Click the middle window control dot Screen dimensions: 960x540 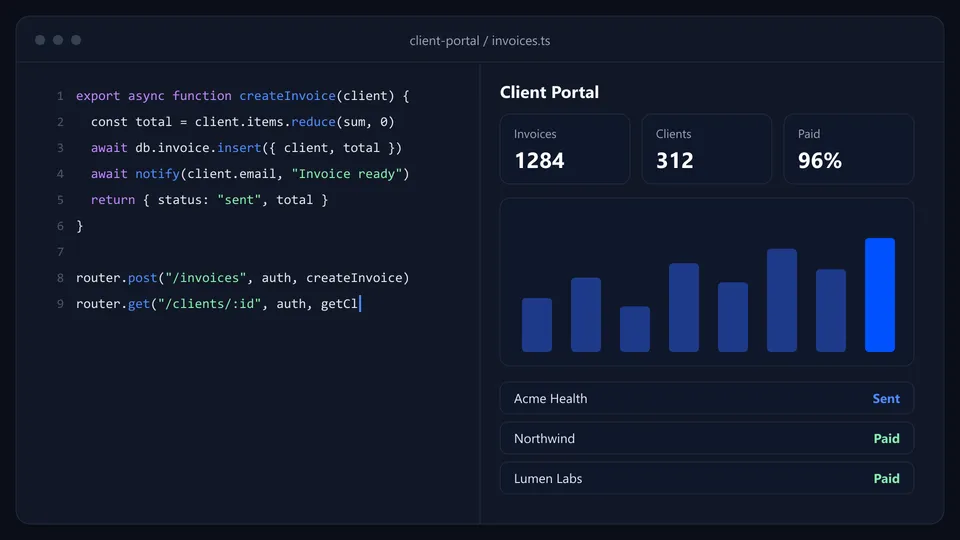58,40
